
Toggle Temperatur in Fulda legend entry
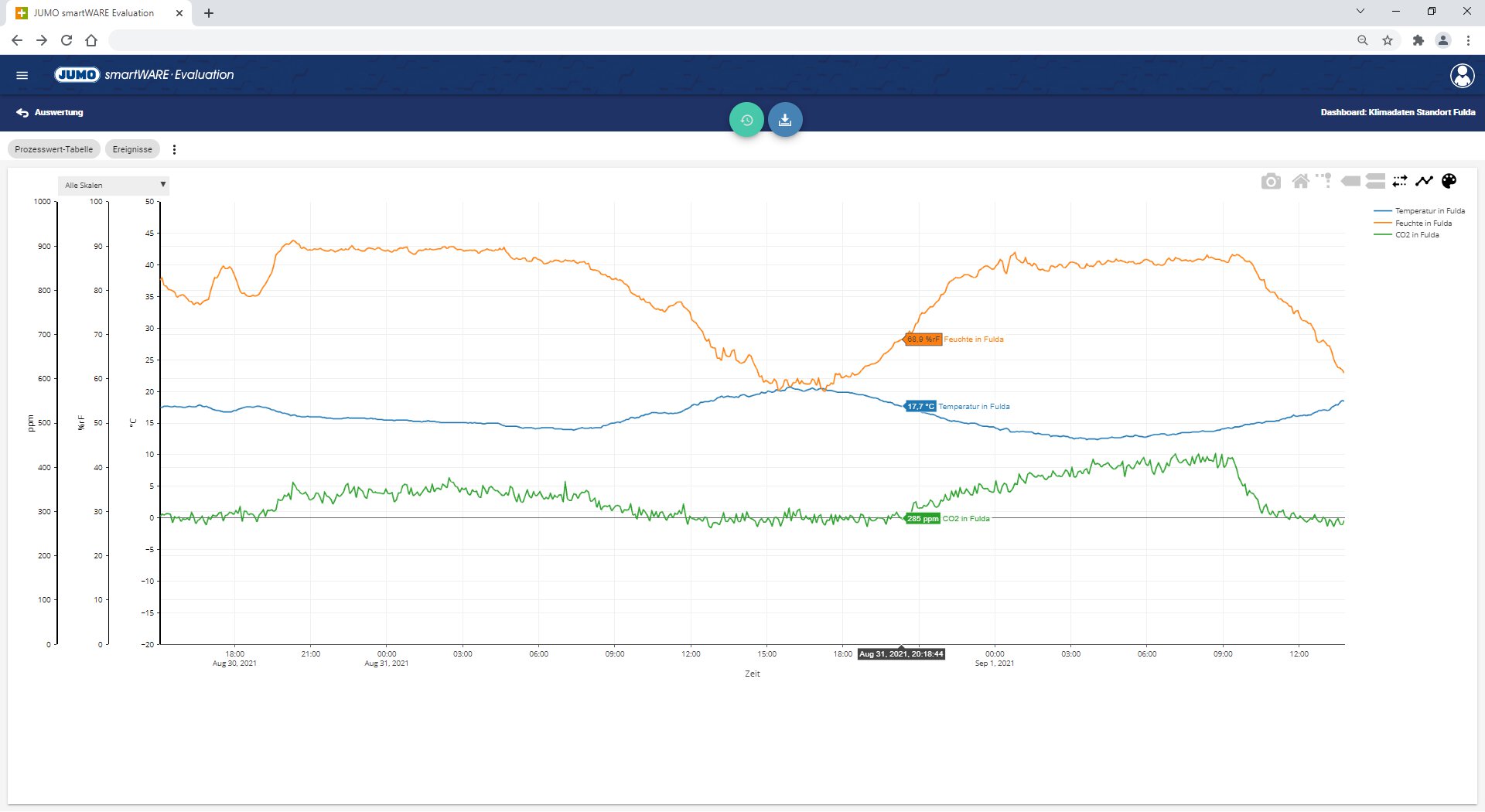1429,210
